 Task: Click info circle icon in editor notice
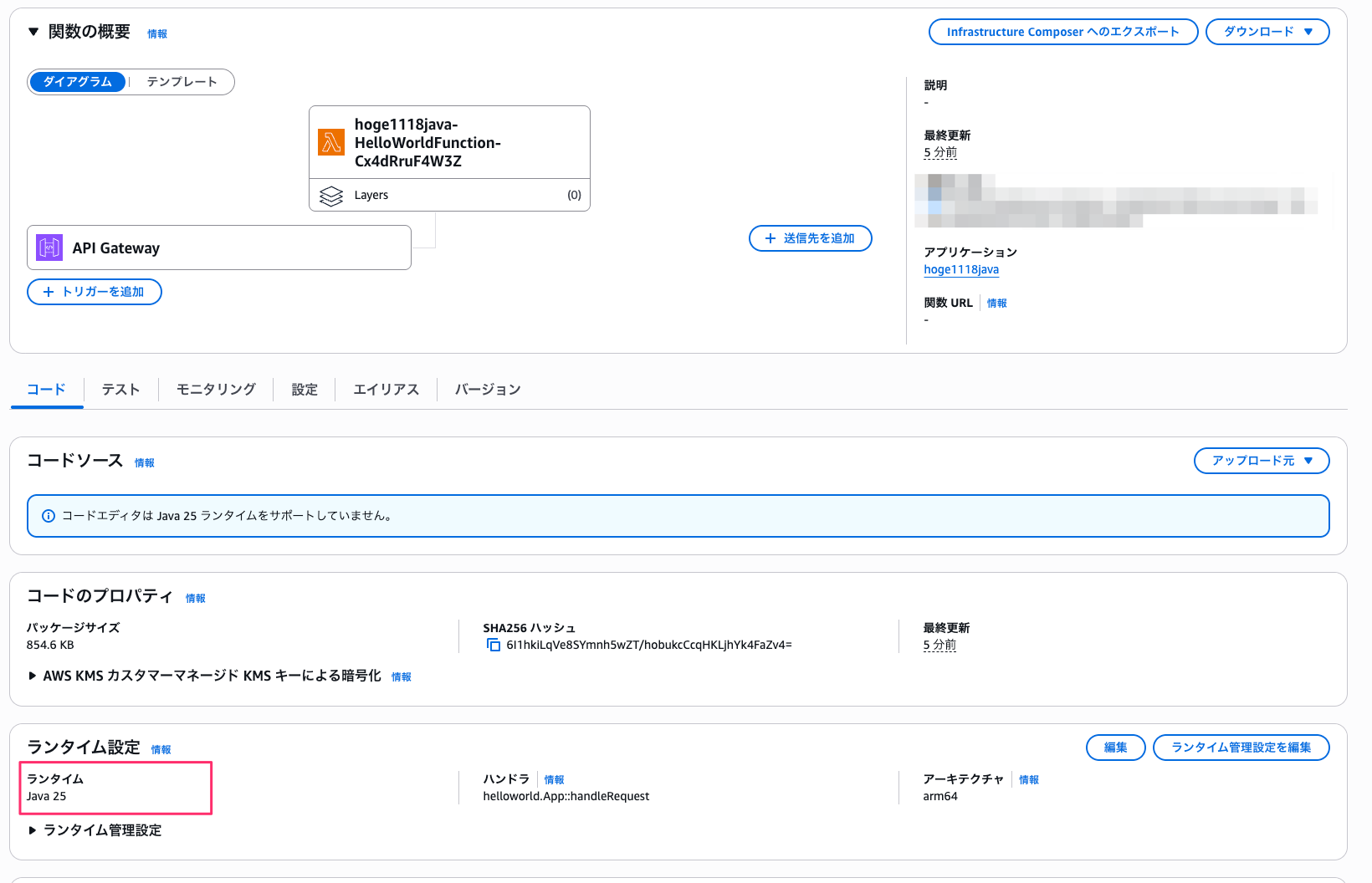coord(49,516)
